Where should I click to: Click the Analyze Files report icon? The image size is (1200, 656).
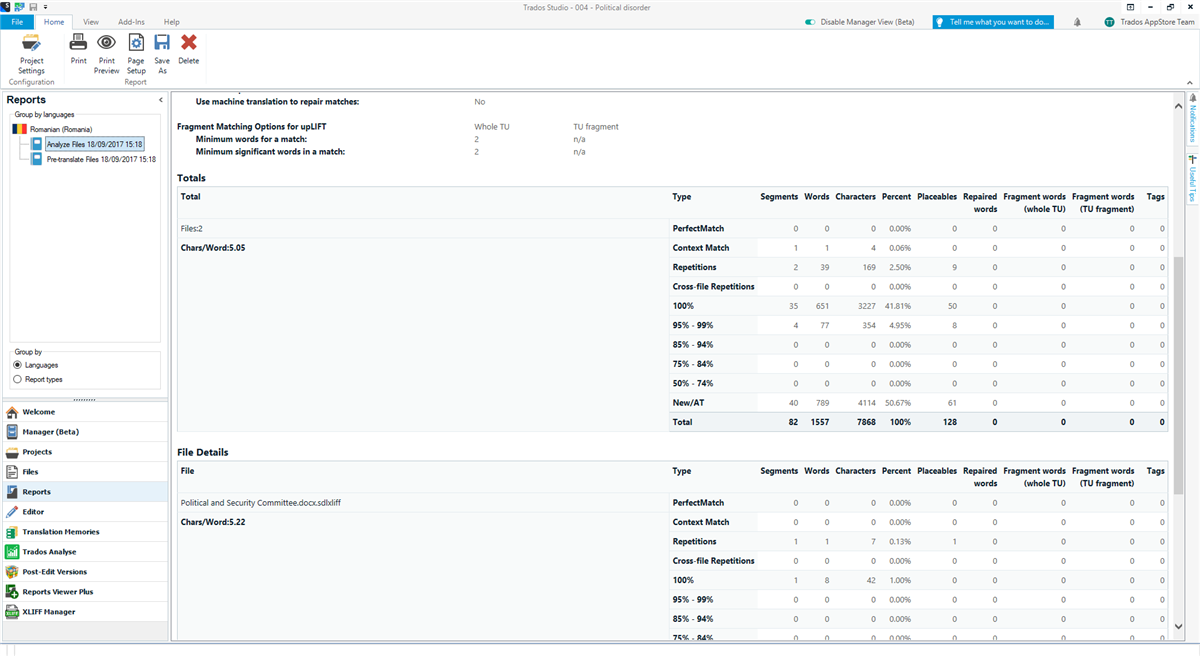click(37, 144)
